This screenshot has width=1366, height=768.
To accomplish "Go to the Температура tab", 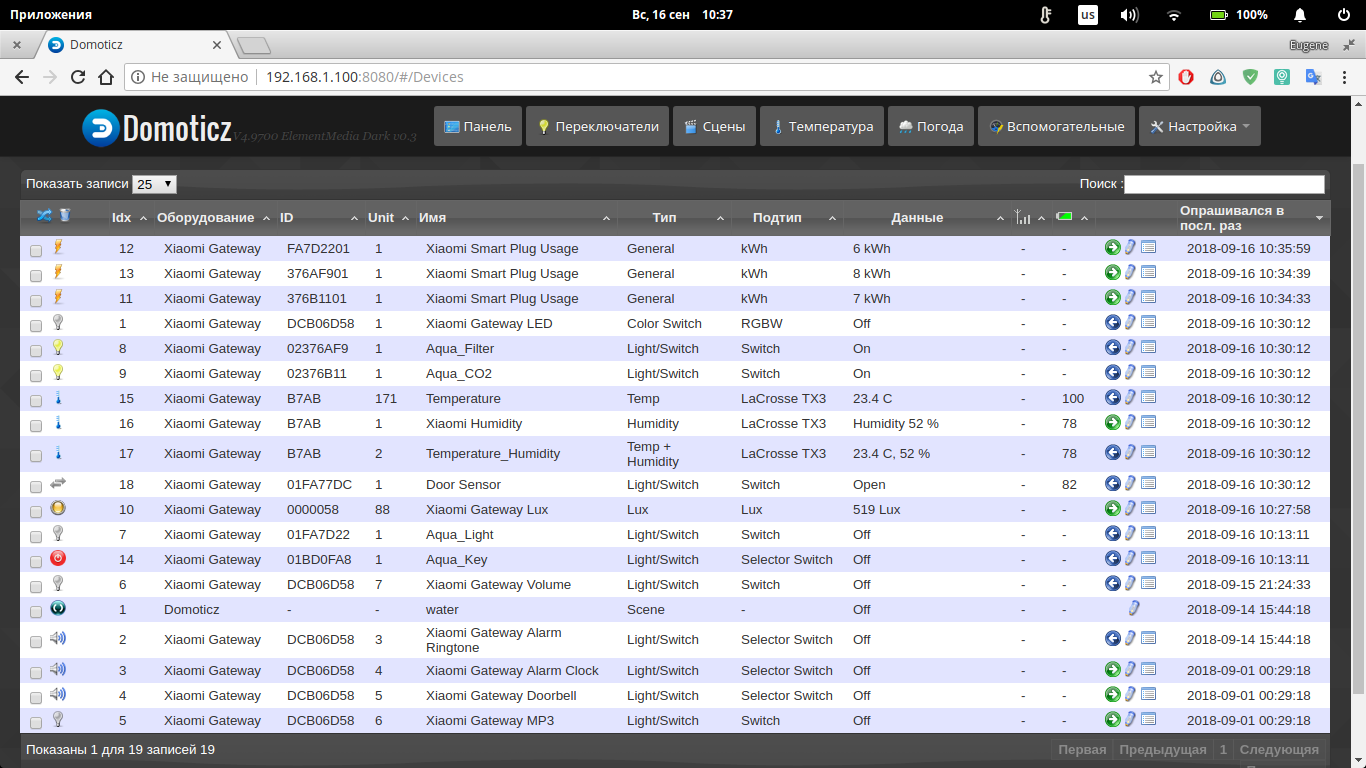I will (821, 127).
